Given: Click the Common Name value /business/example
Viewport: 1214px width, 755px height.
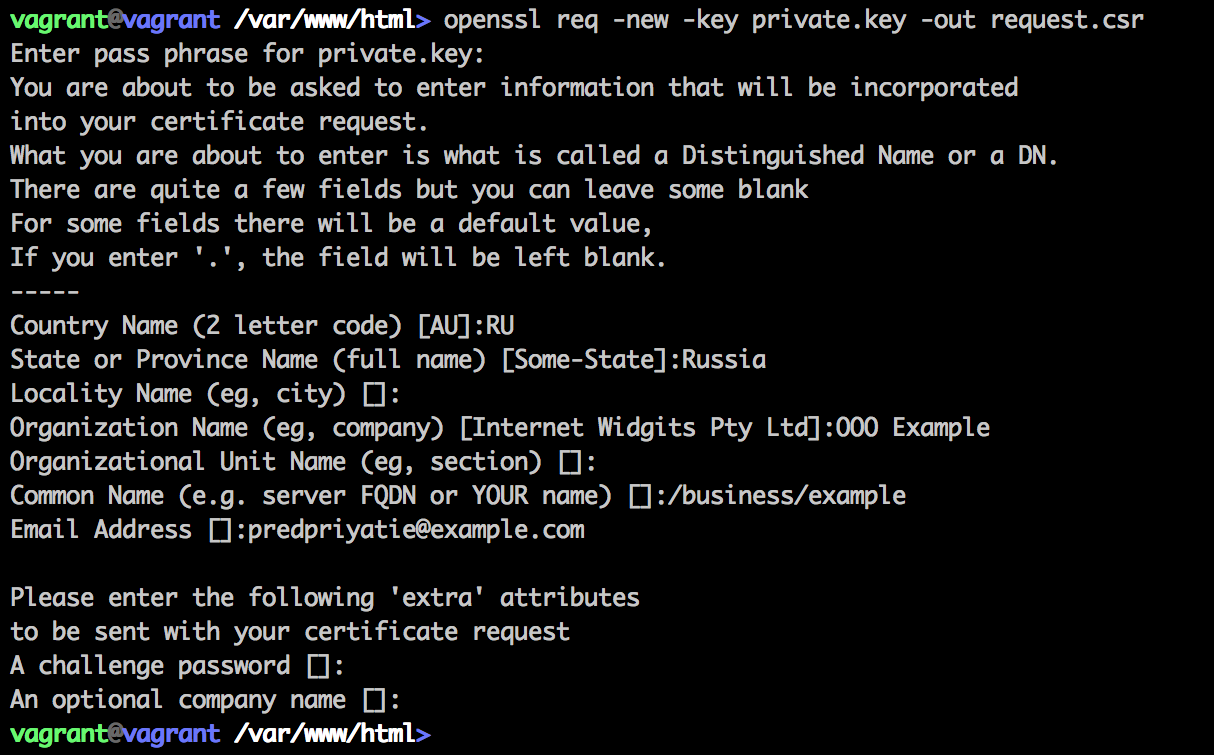Looking at the screenshot, I should [780, 495].
